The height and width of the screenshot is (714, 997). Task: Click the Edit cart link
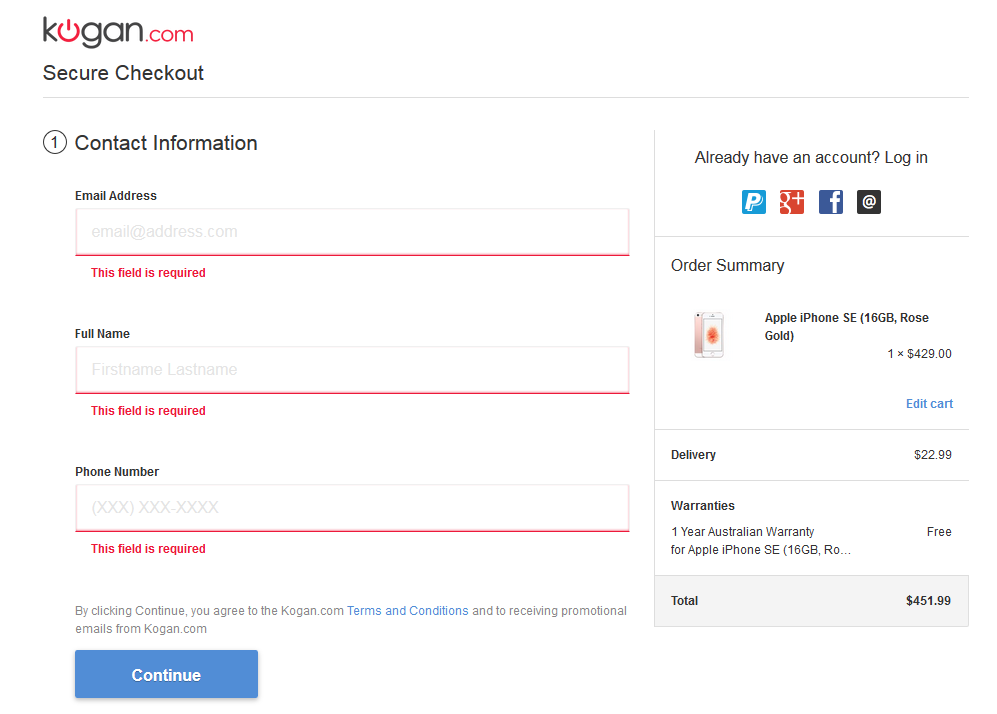pyautogui.click(x=929, y=404)
